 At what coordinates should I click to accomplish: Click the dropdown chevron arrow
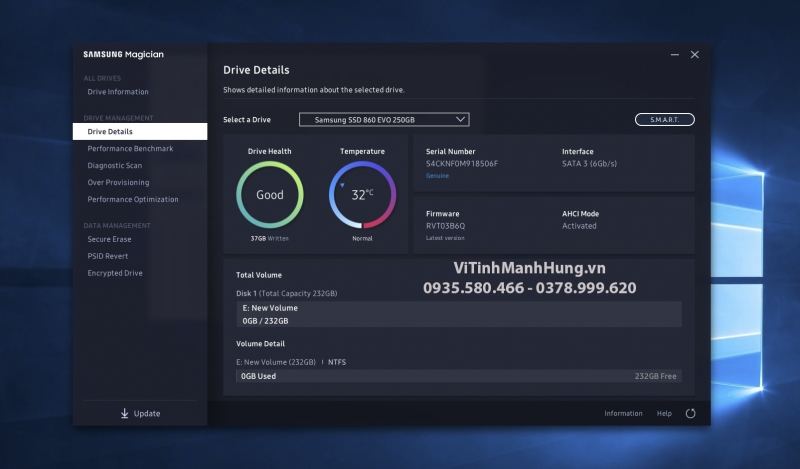pyautogui.click(x=460, y=119)
